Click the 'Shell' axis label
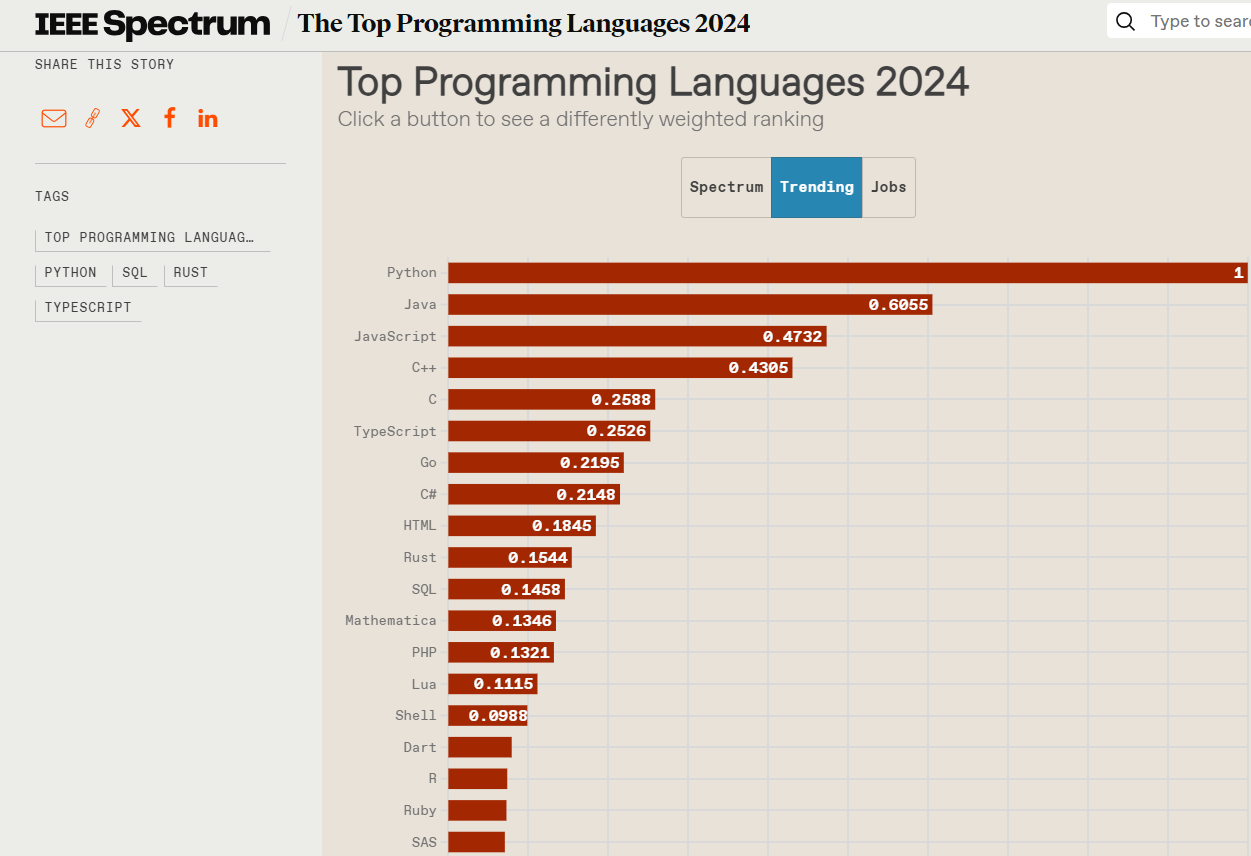This screenshot has height=856, width=1251. (x=416, y=716)
